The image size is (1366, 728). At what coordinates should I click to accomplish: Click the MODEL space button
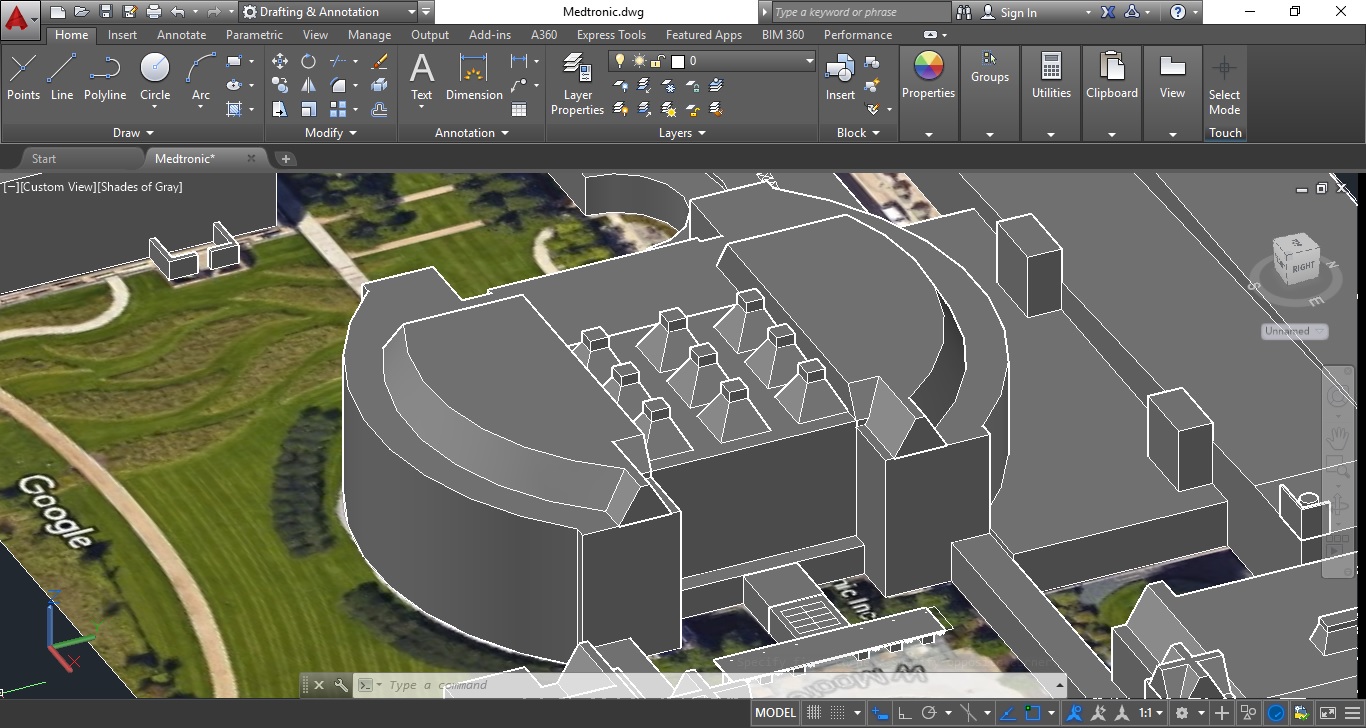[776, 713]
